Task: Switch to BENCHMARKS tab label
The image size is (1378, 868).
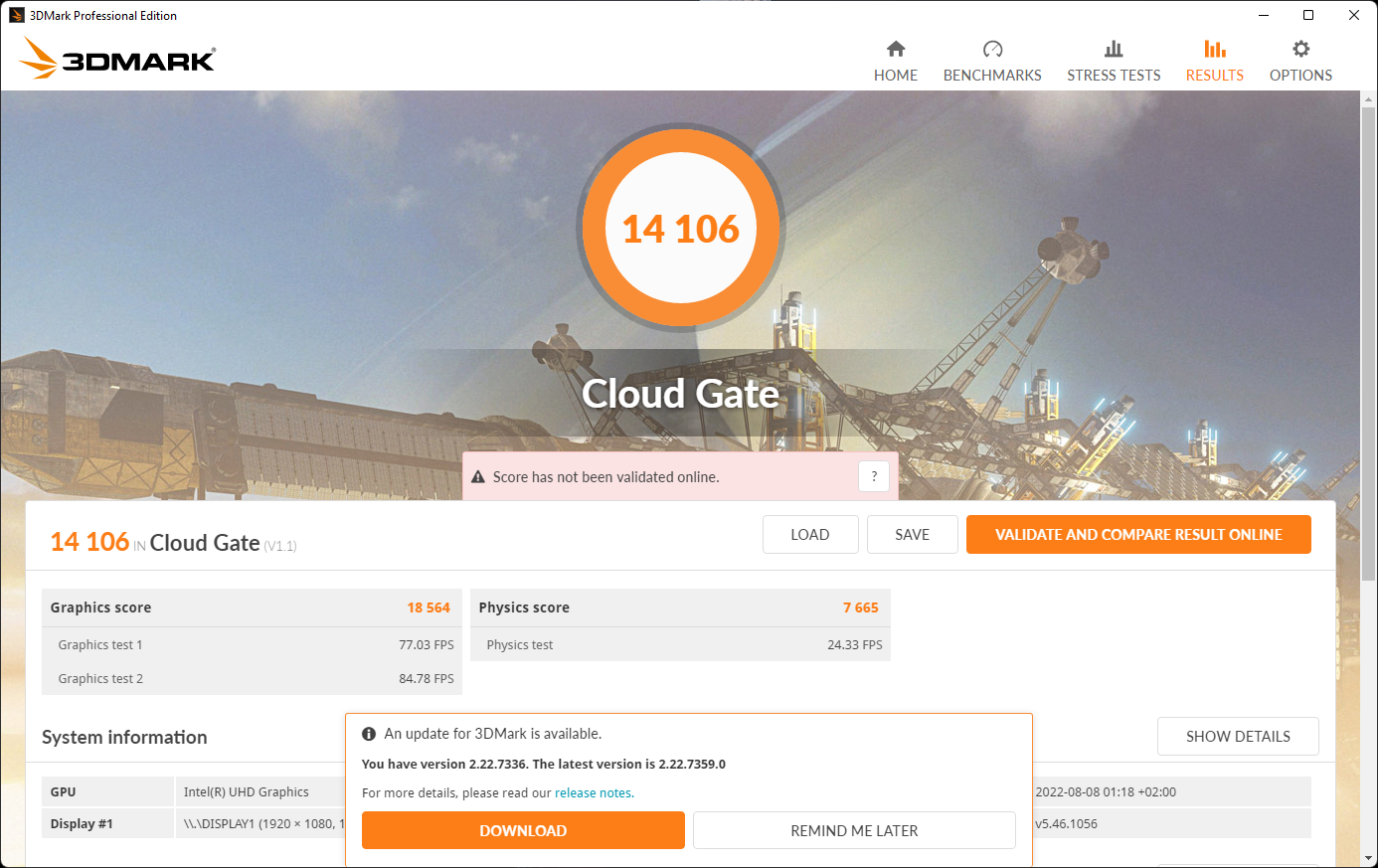Action: (x=992, y=76)
